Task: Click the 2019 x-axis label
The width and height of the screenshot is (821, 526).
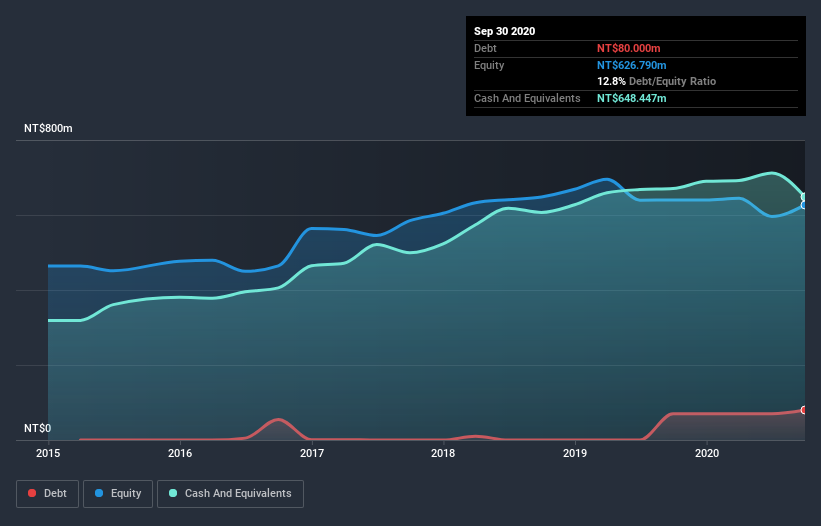Action: point(575,453)
